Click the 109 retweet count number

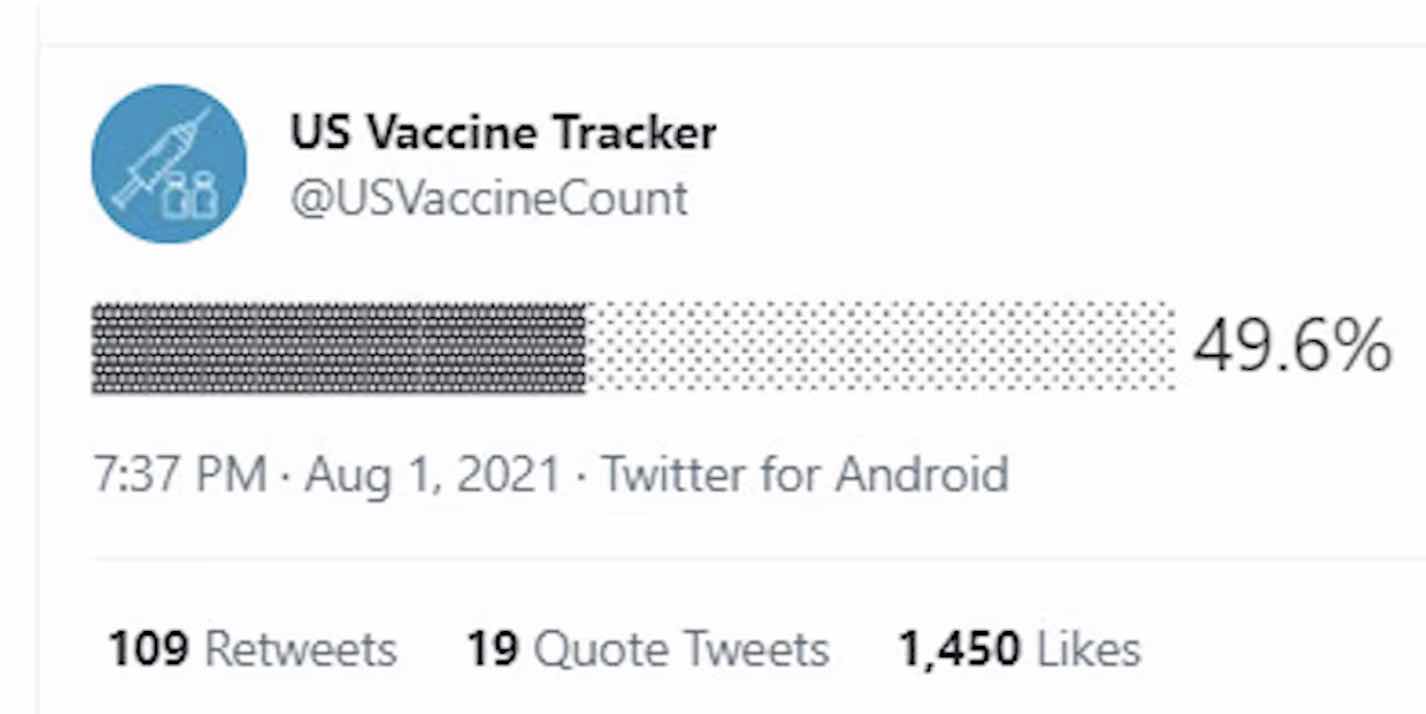(x=148, y=650)
